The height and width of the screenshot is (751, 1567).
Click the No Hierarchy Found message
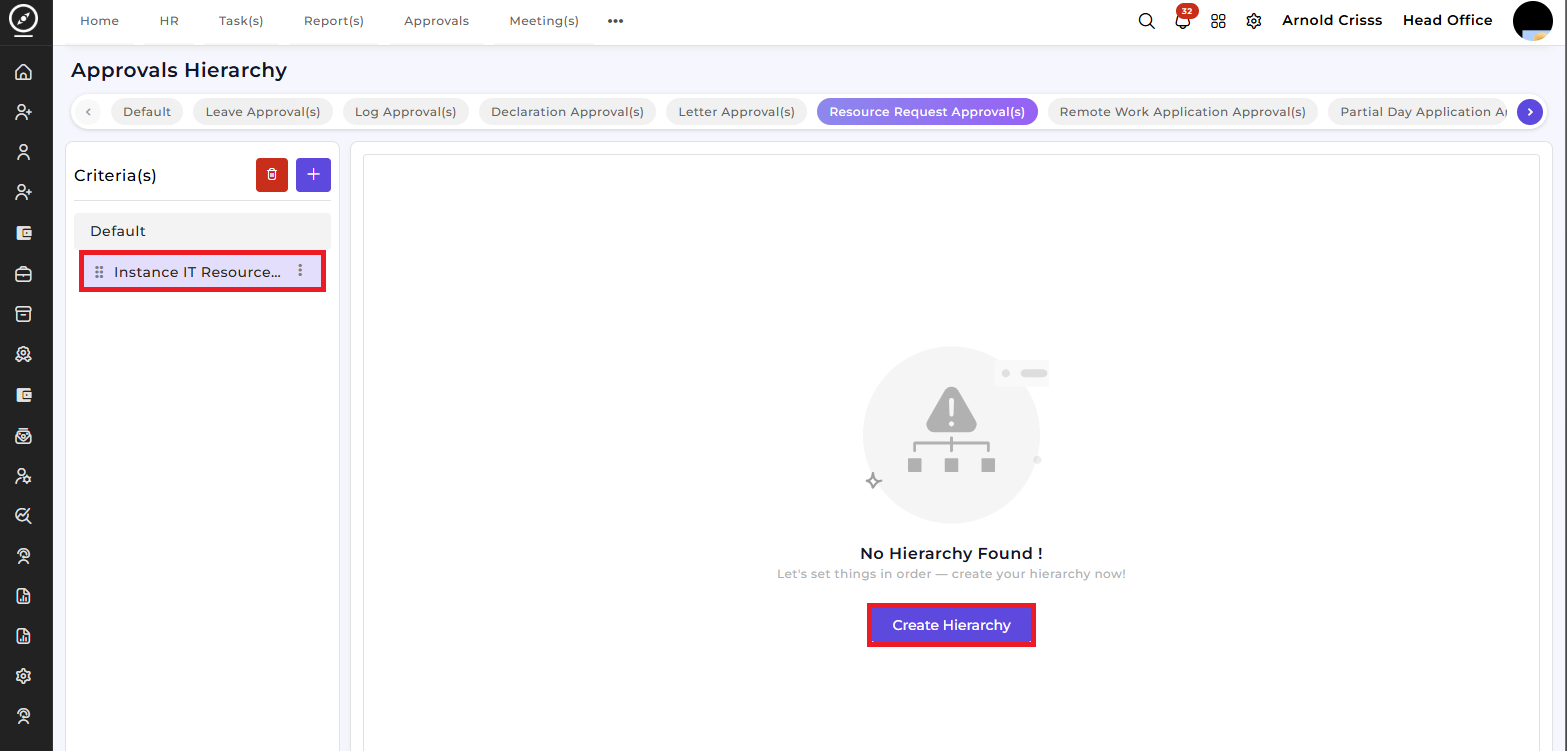pyautogui.click(x=951, y=553)
